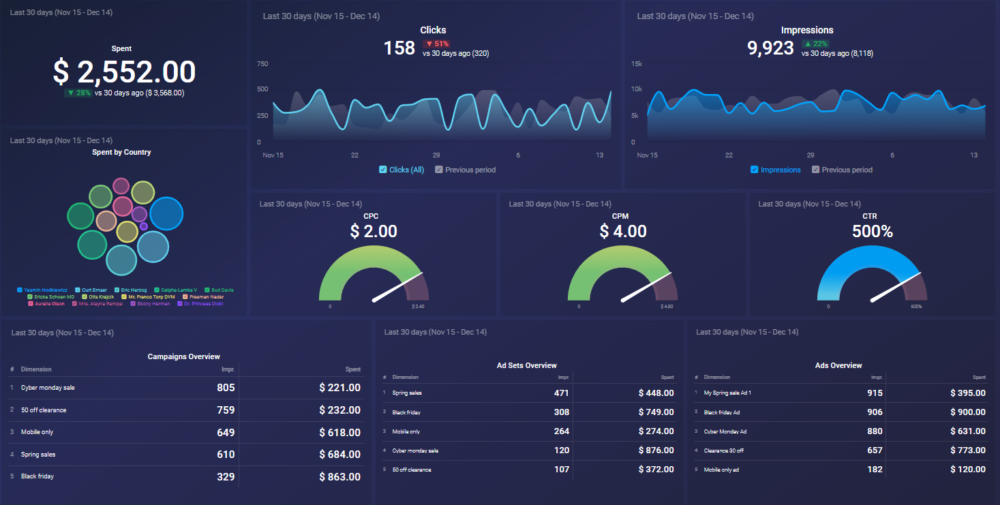1000x505 pixels.
Task: Select Black friday row in Ad Sets
Action: [x=529, y=412]
